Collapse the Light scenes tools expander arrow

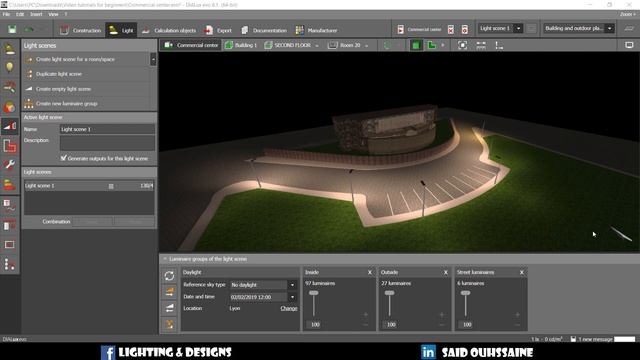(153, 59)
